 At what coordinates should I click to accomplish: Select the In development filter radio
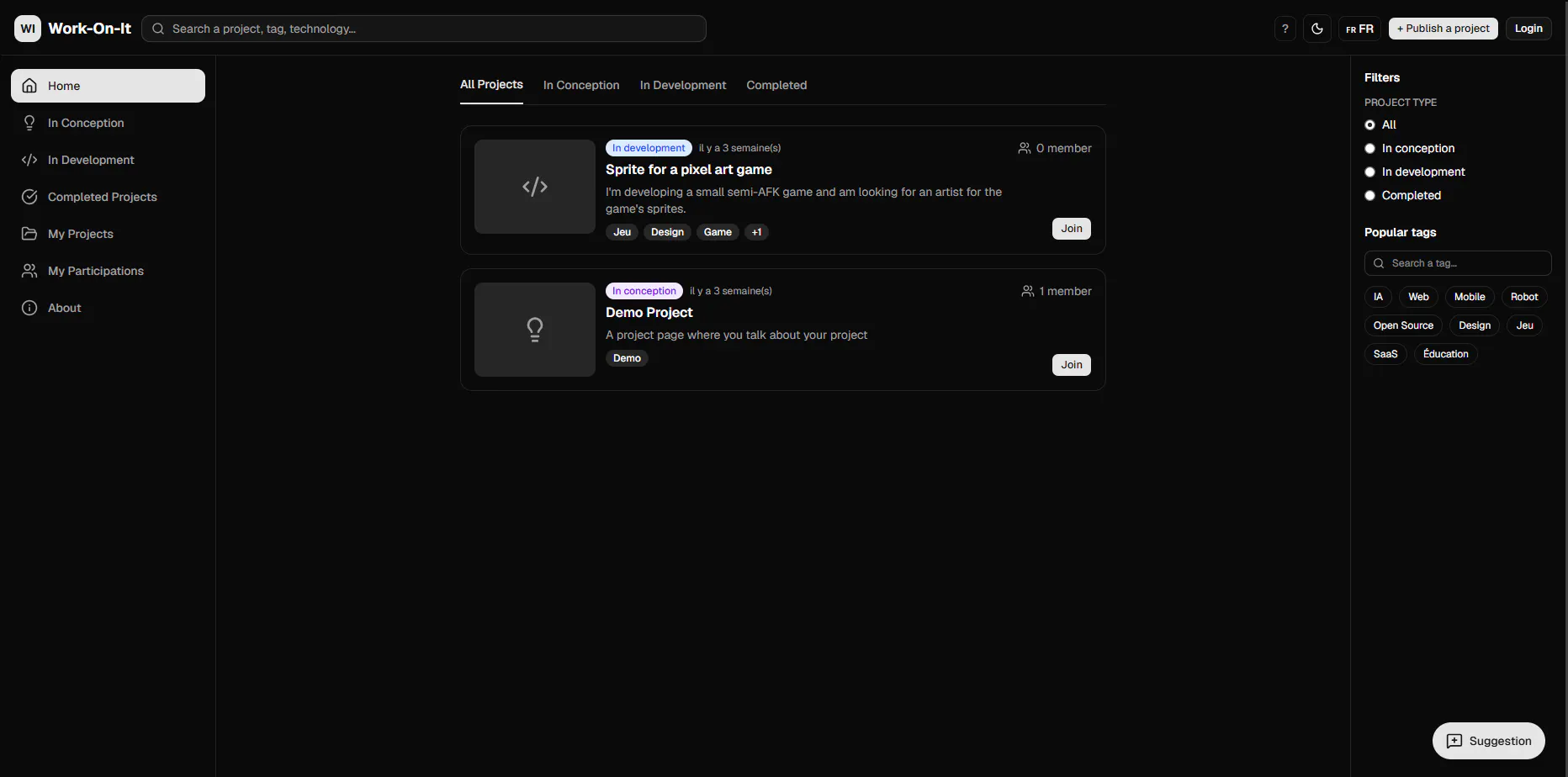tap(1369, 172)
